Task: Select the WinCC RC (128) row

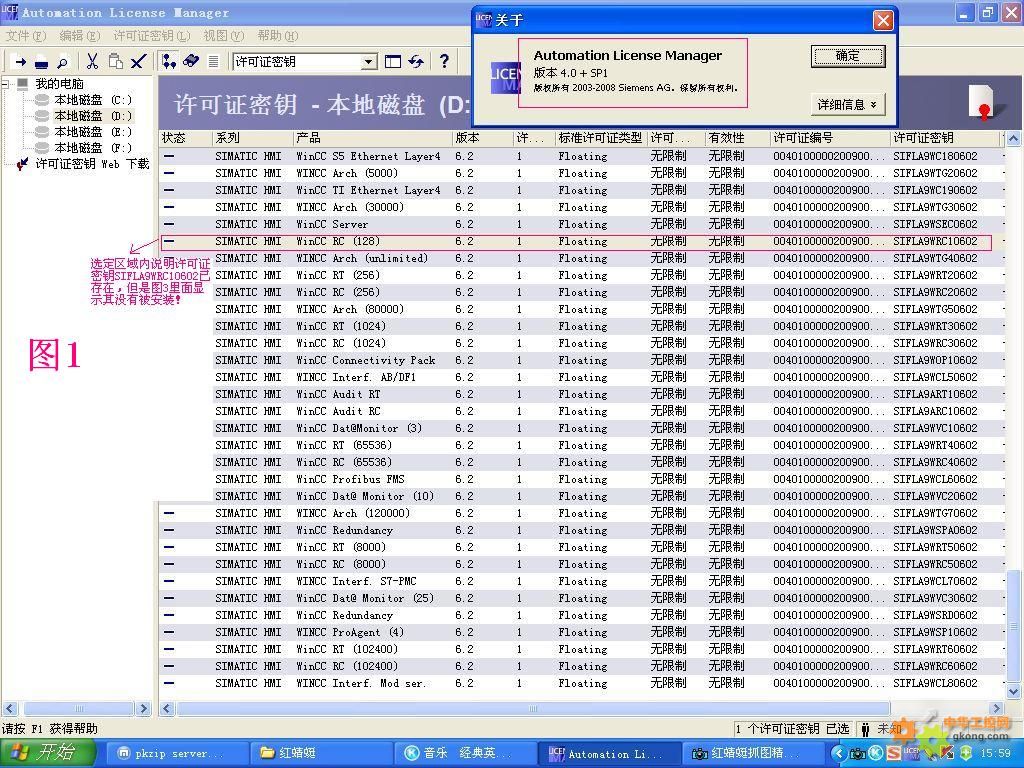Action: tap(581, 241)
